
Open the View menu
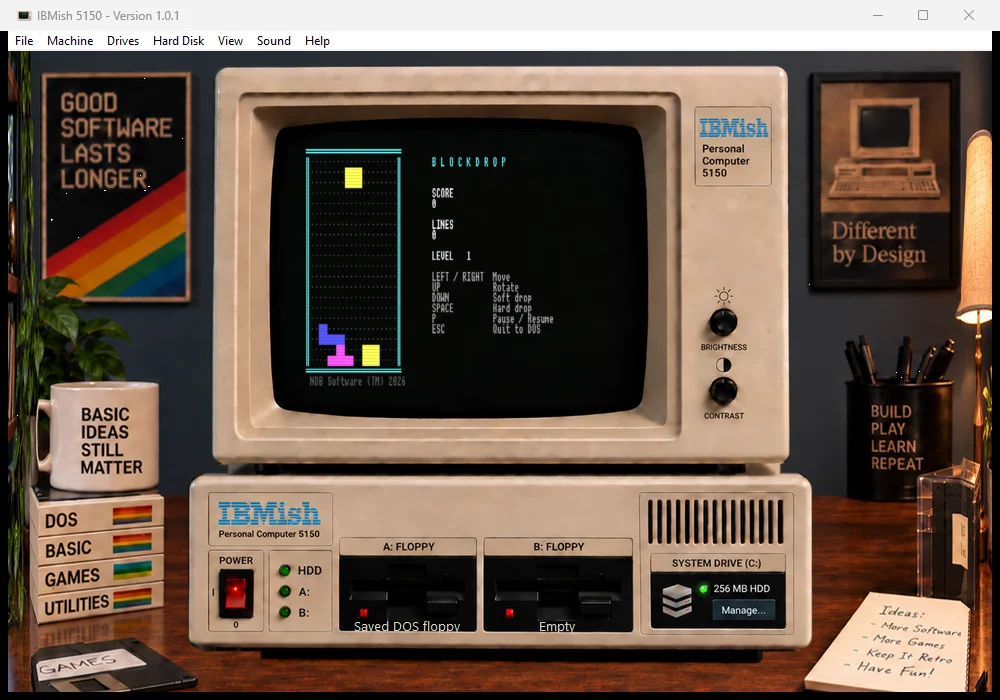[x=230, y=41]
